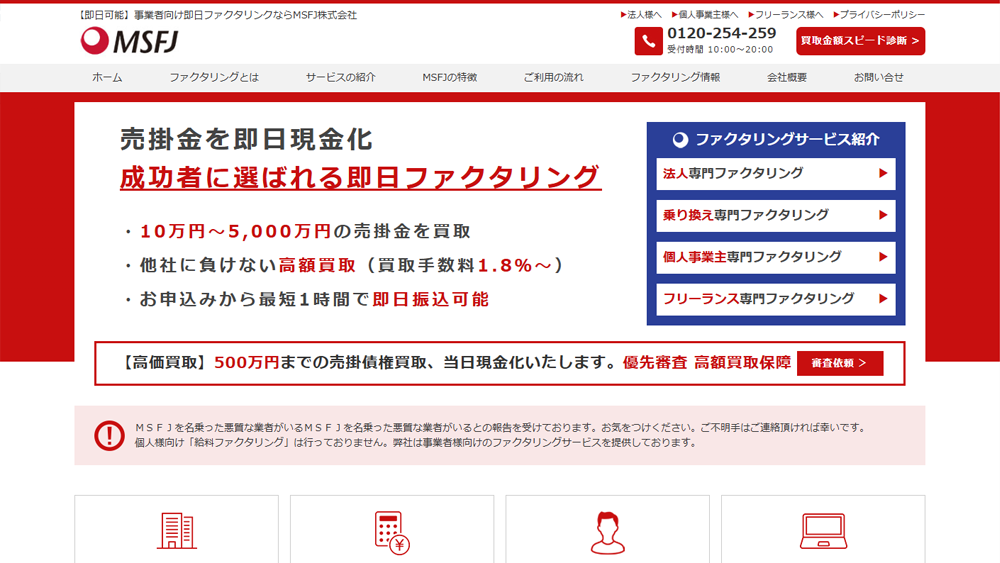The width and height of the screenshot is (1000, 563).
Task: Click 優先審査 高額買取保障 text
Action: [x=707, y=363]
